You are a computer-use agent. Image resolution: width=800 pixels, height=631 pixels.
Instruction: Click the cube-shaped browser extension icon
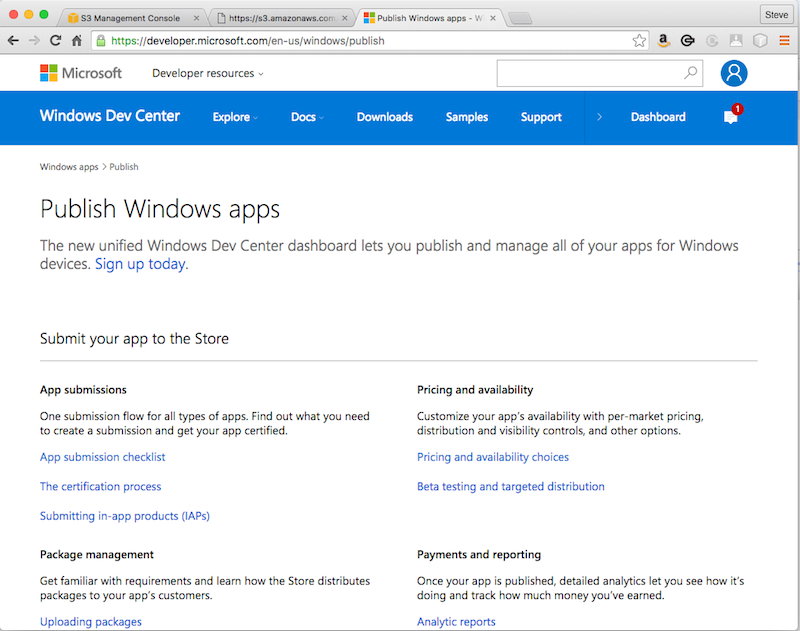pyautogui.click(x=760, y=40)
